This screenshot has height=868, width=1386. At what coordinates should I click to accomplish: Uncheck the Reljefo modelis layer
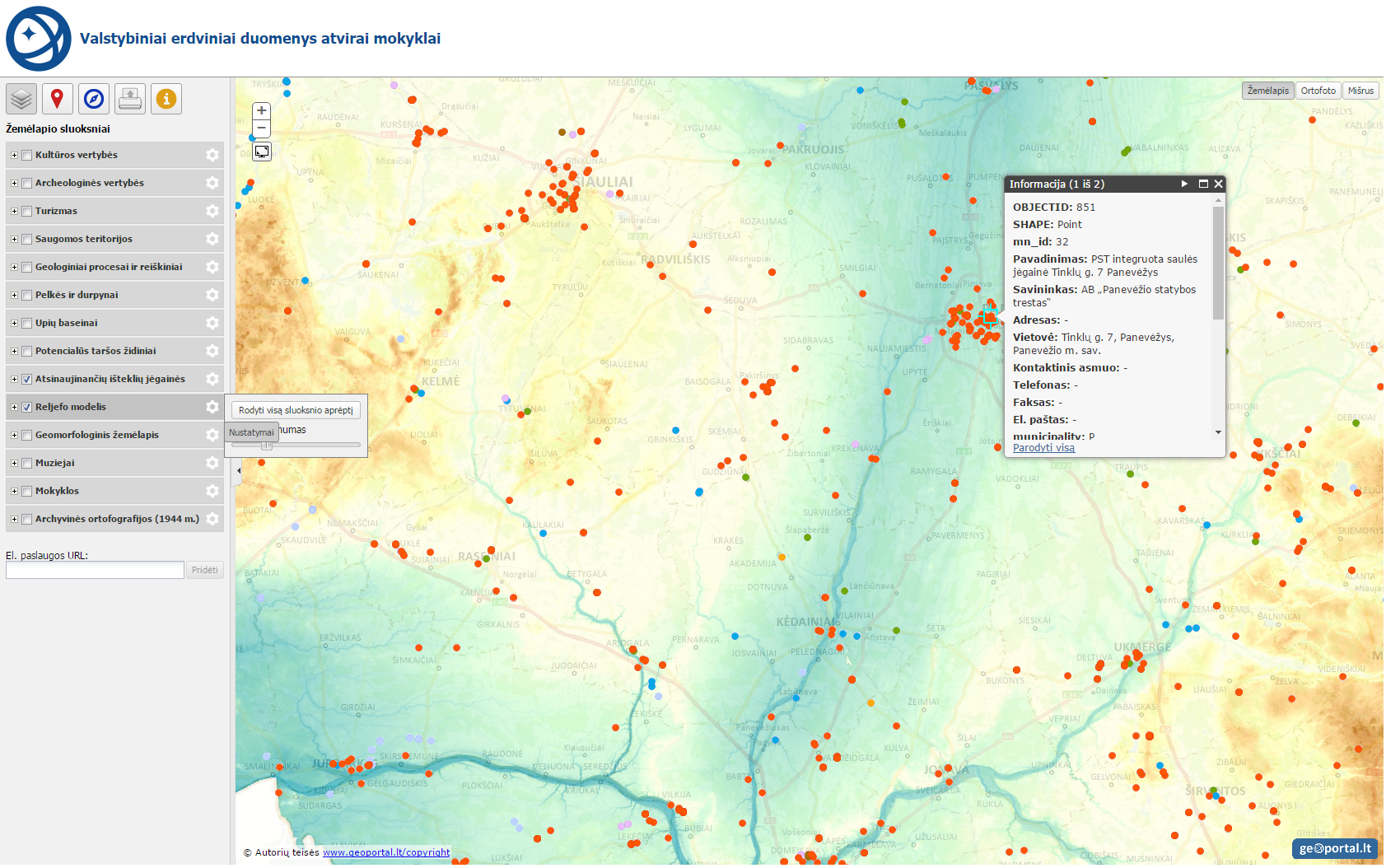(x=27, y=407)
